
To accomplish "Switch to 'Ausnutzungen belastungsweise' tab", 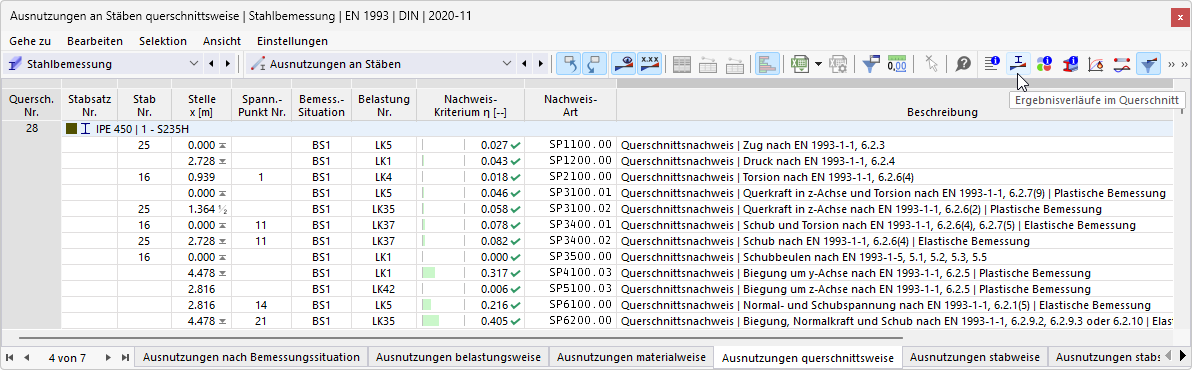I will [x=458, y=356].
